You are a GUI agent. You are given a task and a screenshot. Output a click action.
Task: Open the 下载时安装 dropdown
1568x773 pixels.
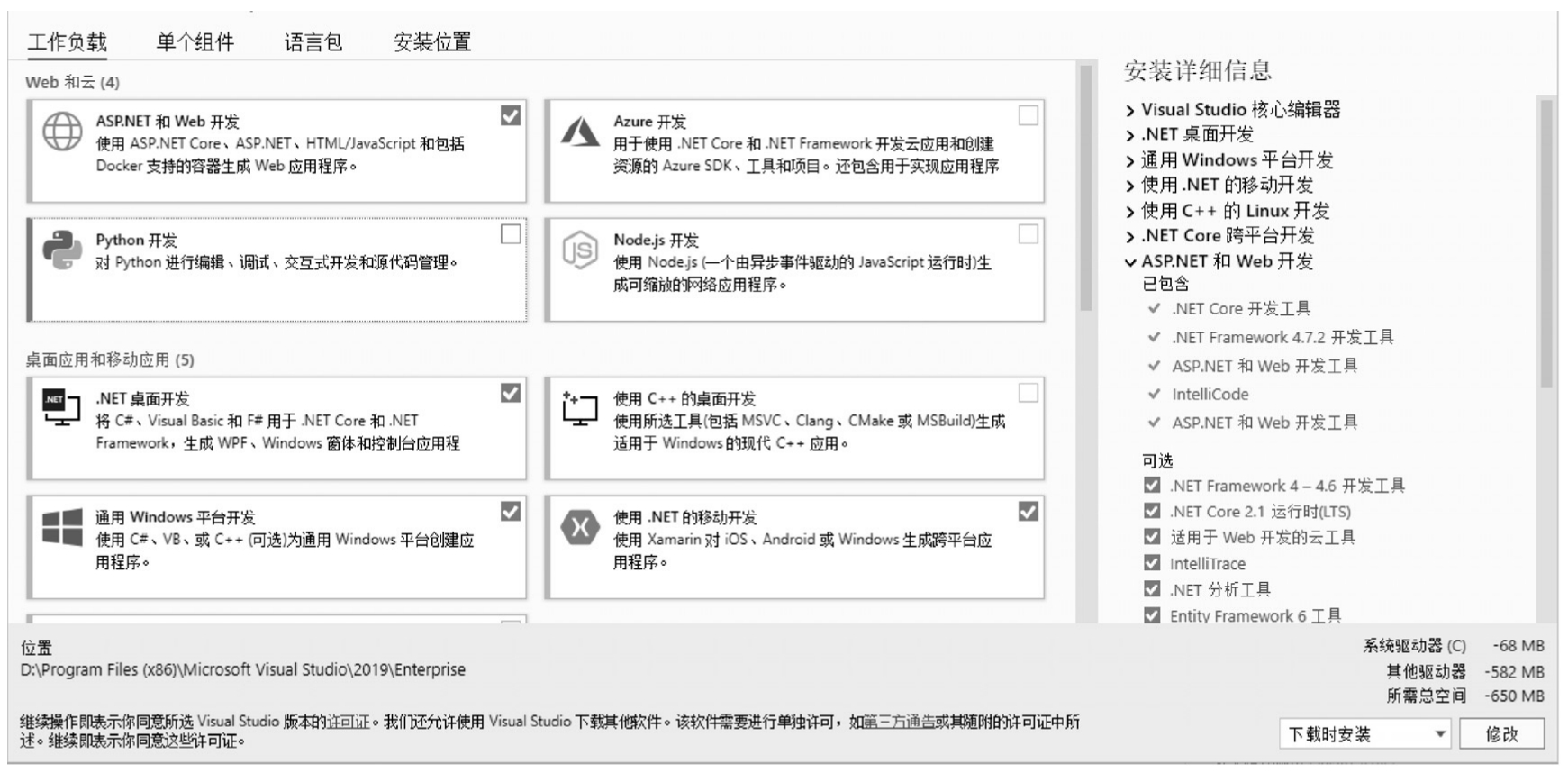(x=1365, y=734)
